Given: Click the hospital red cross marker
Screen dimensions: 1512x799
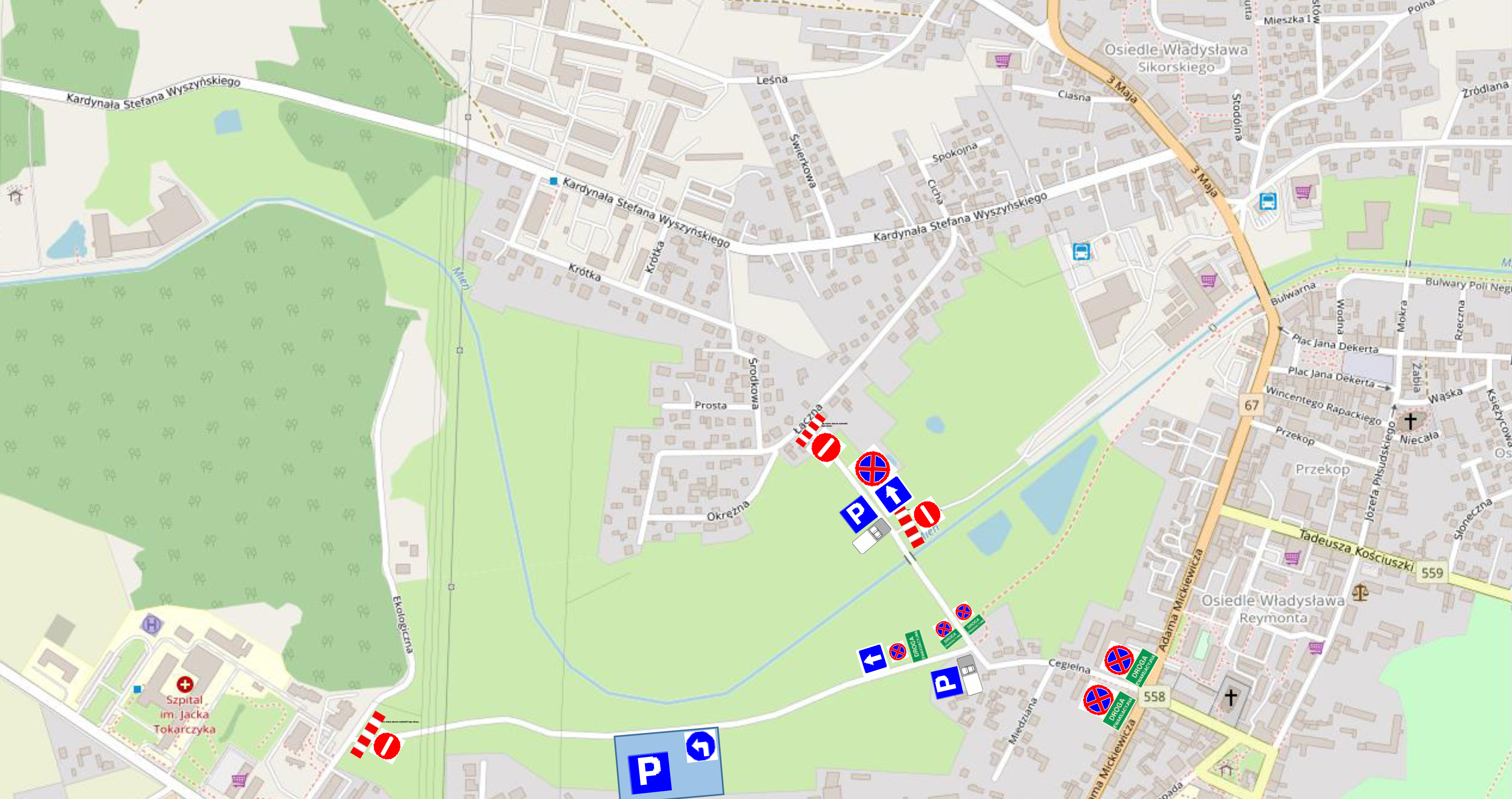Looking at the screenshot, I should click(x=185, y=684).
